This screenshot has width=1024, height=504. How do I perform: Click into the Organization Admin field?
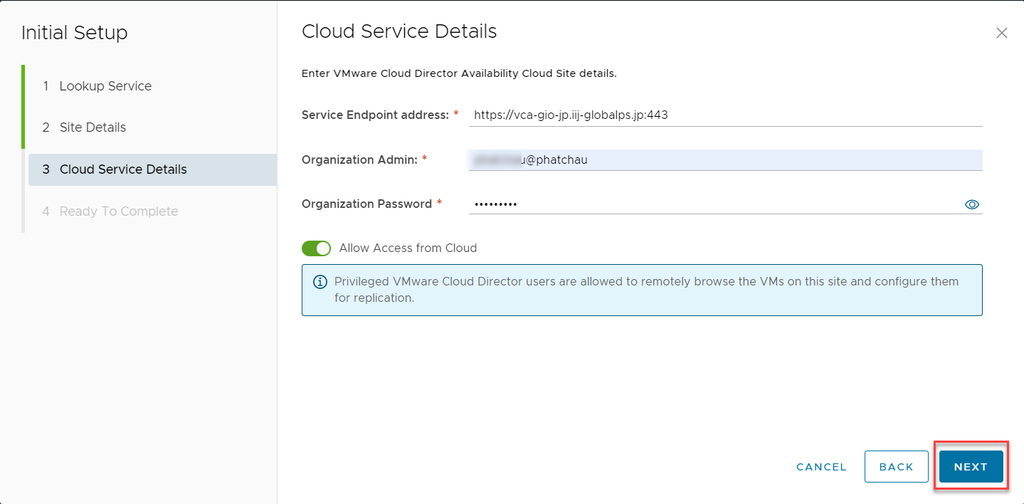(x=725, y=160)
